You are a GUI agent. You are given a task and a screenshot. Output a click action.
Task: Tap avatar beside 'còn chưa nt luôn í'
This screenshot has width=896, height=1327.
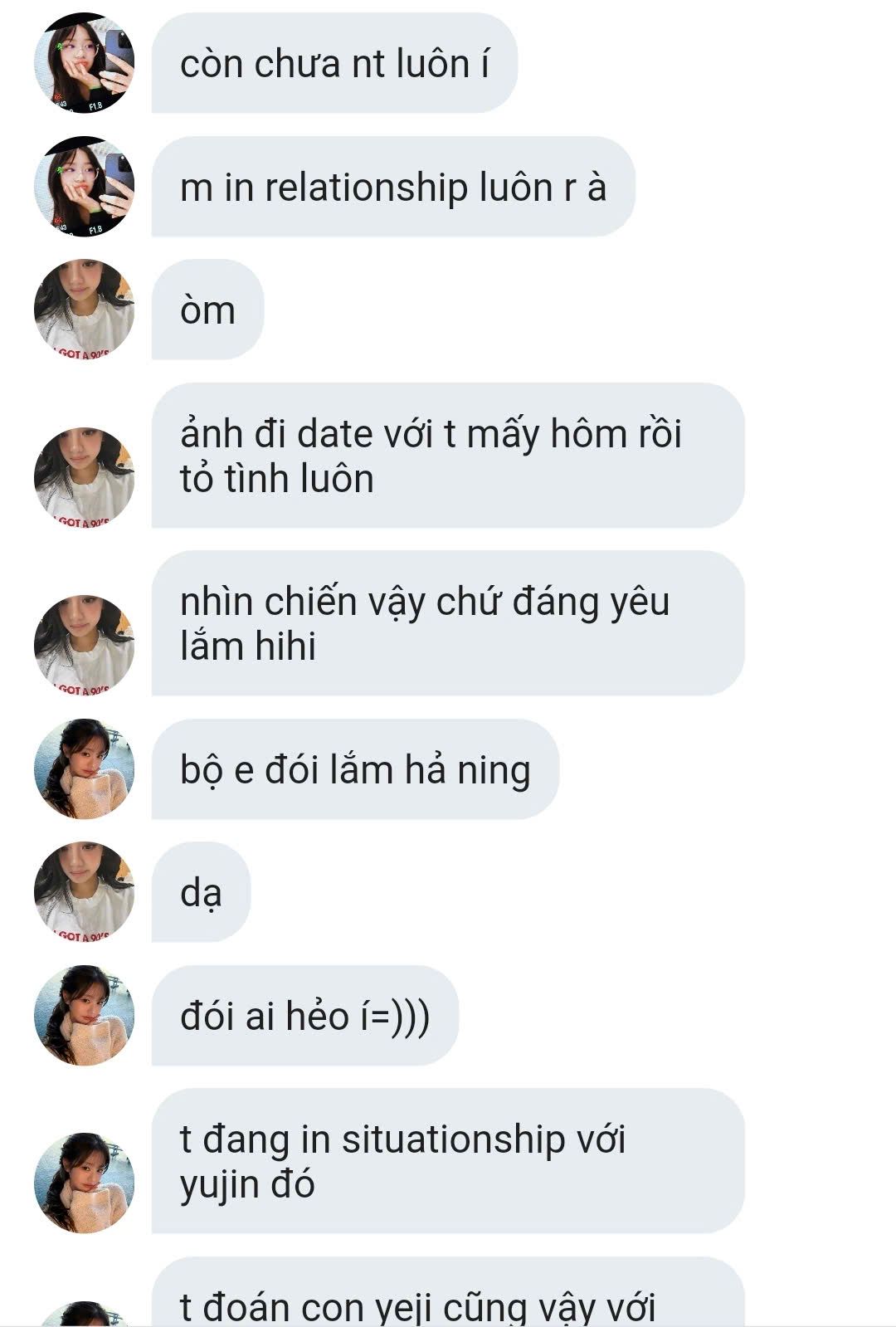(84, 63)
